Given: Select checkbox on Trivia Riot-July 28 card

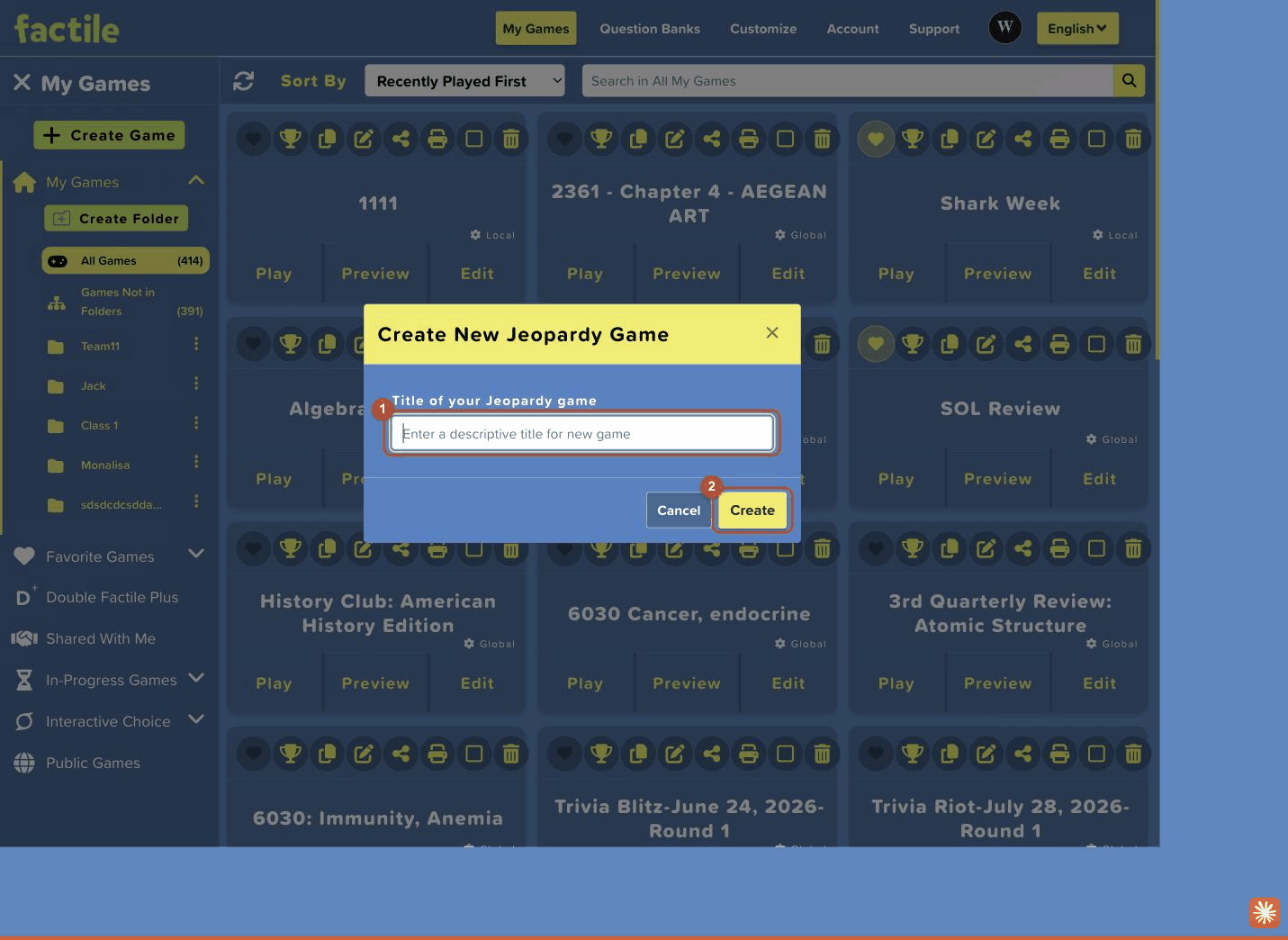Looking at the screenshot, I should pos(1096,754).
